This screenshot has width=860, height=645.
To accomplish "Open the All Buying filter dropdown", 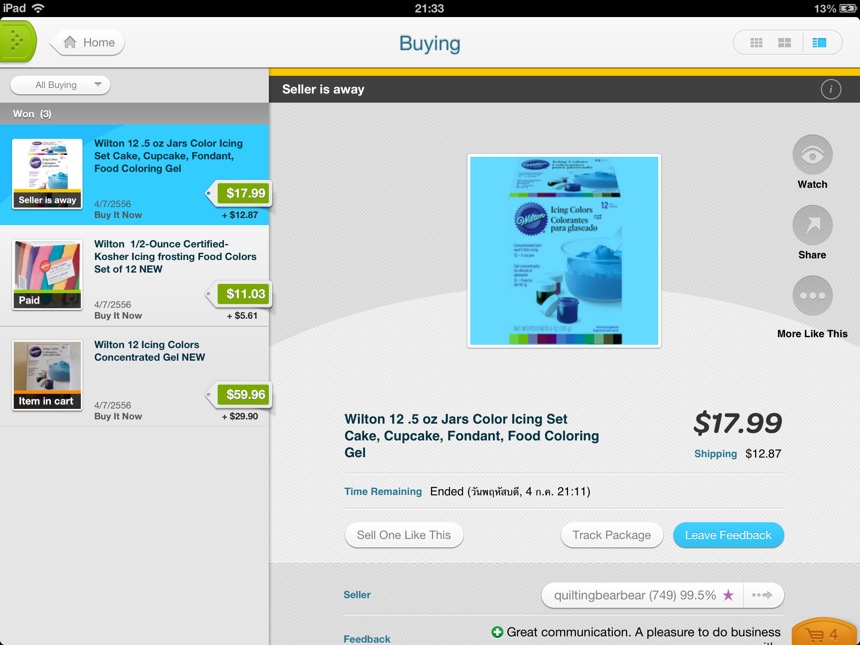I will 60,85.
